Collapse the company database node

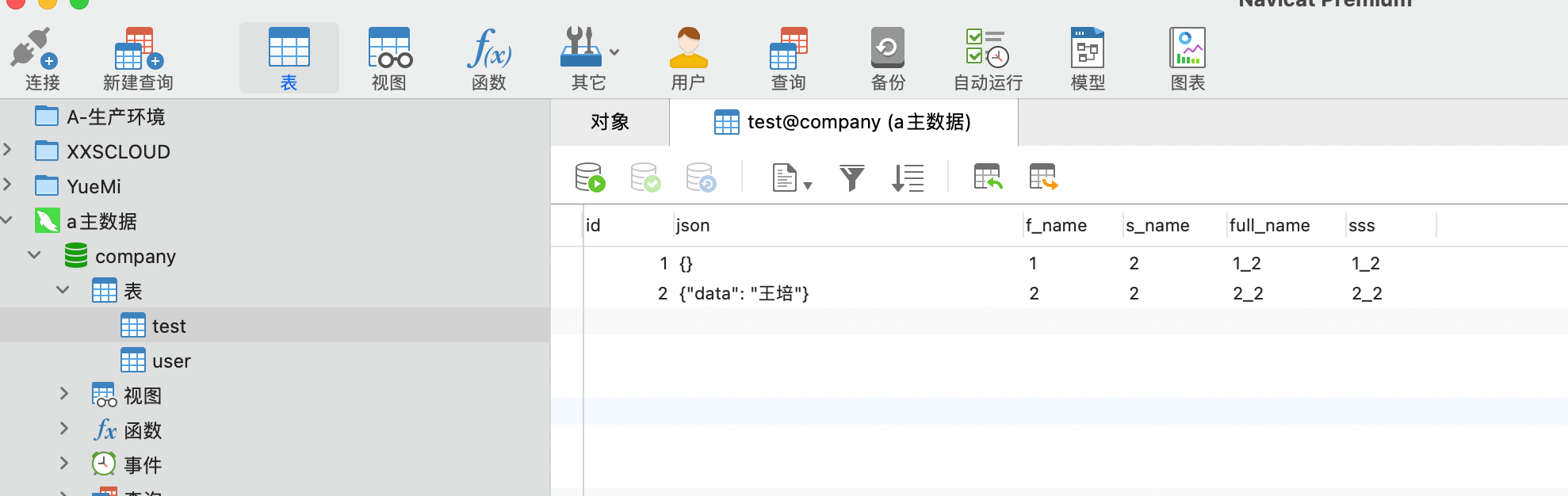point(34,255)
